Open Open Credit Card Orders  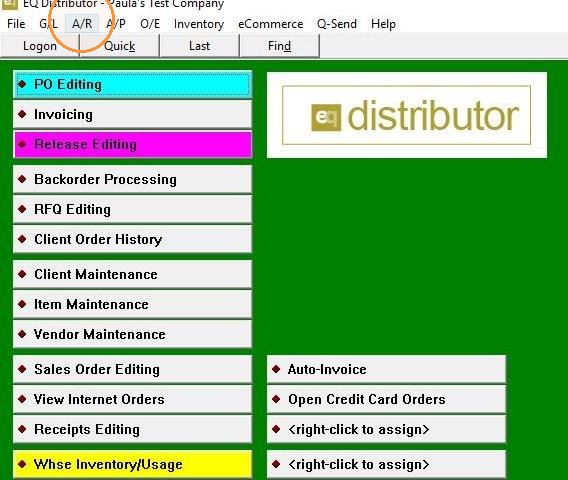coord(386,399)
